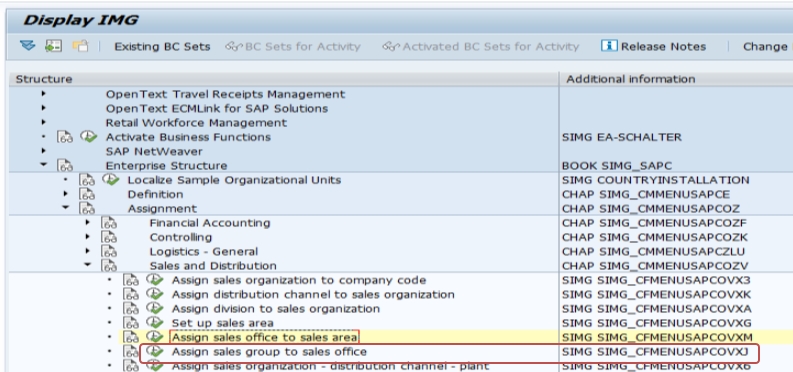Viewport: 793px width, 372px height.
Task: Collapse the Enterprise Structure node
Action: [43, 165]
